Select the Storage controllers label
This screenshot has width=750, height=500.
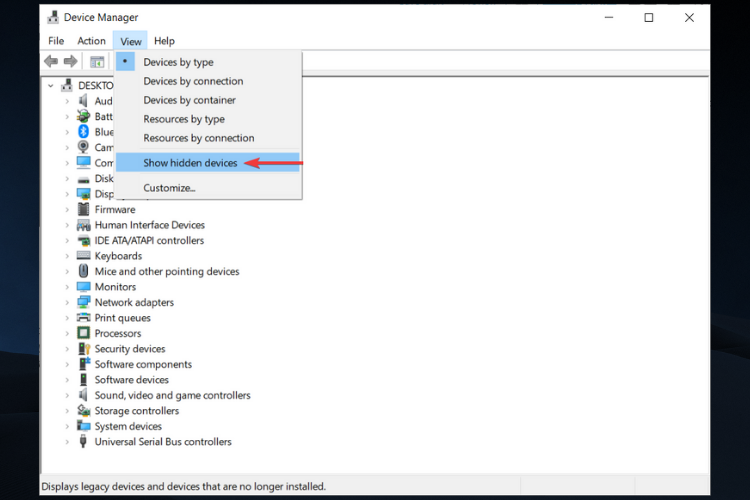(137, 411)
